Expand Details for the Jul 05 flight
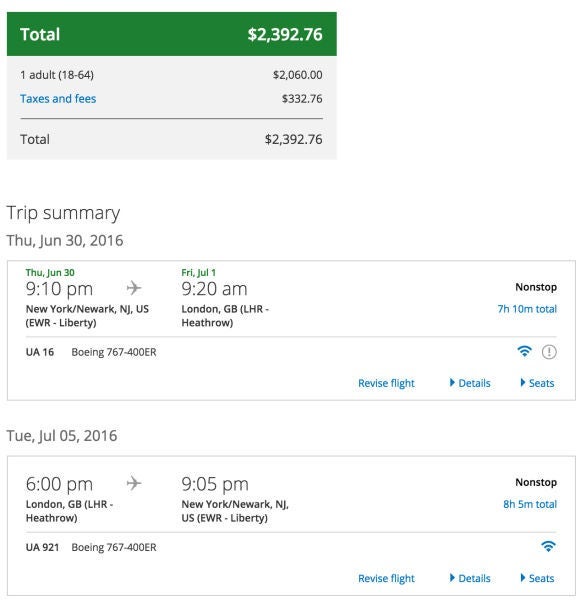580x600 pixels. coord(470,578)
